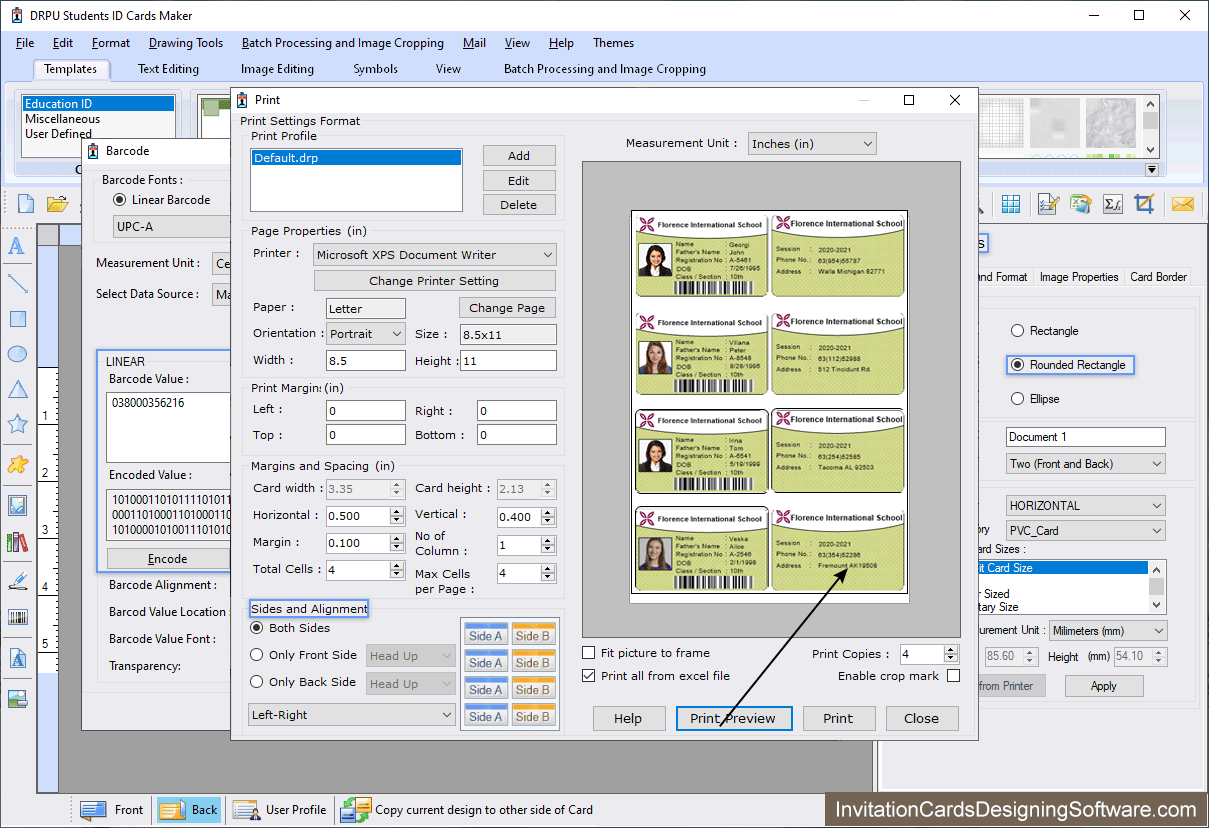Select the Ellipse drawing tool

17,353
